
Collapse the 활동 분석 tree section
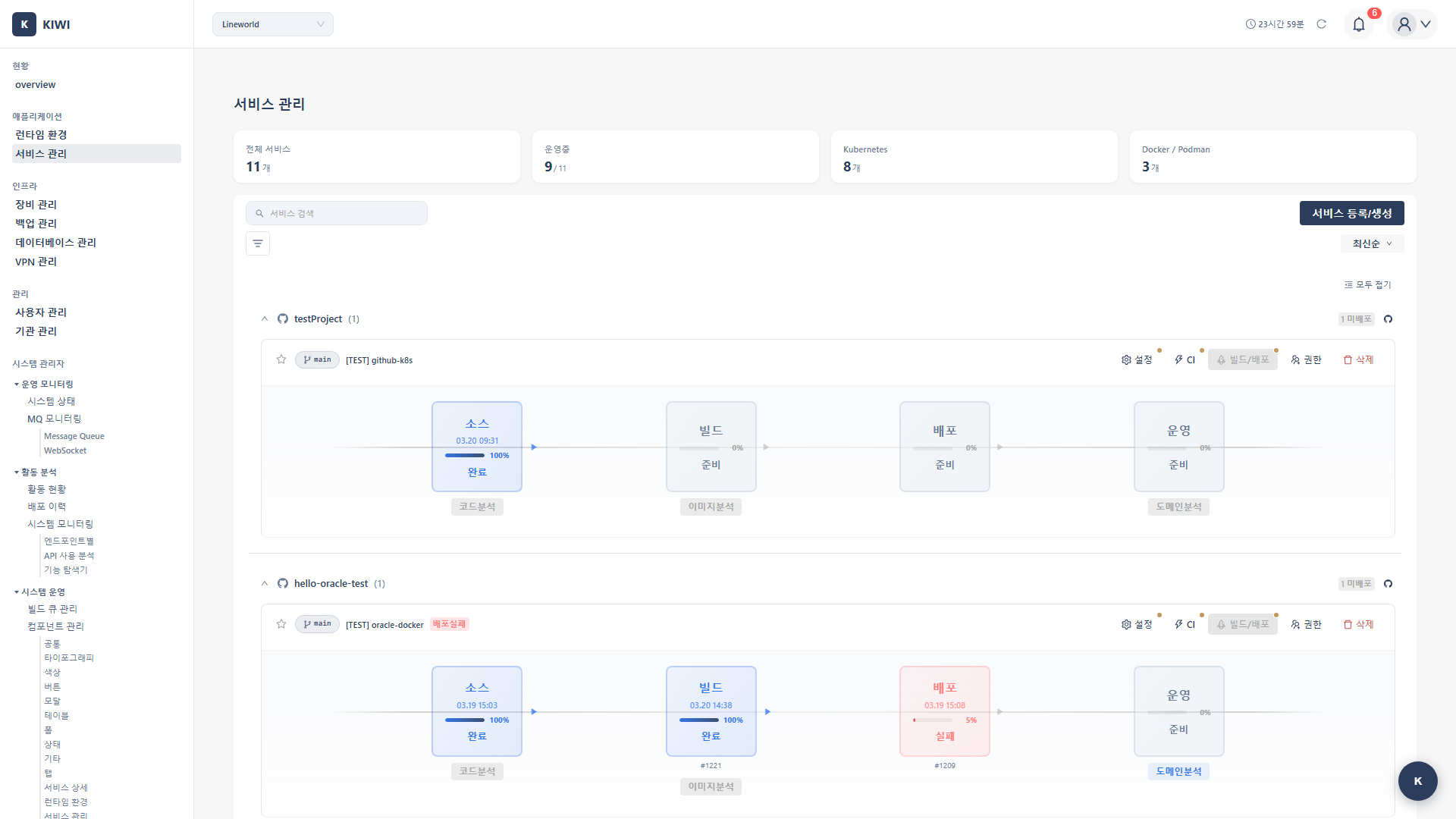click(17, 472)
